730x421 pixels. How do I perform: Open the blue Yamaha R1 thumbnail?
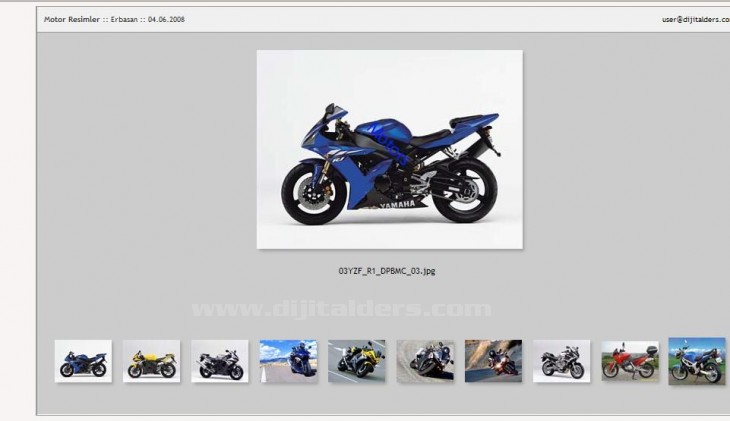(x=83, y=361)
